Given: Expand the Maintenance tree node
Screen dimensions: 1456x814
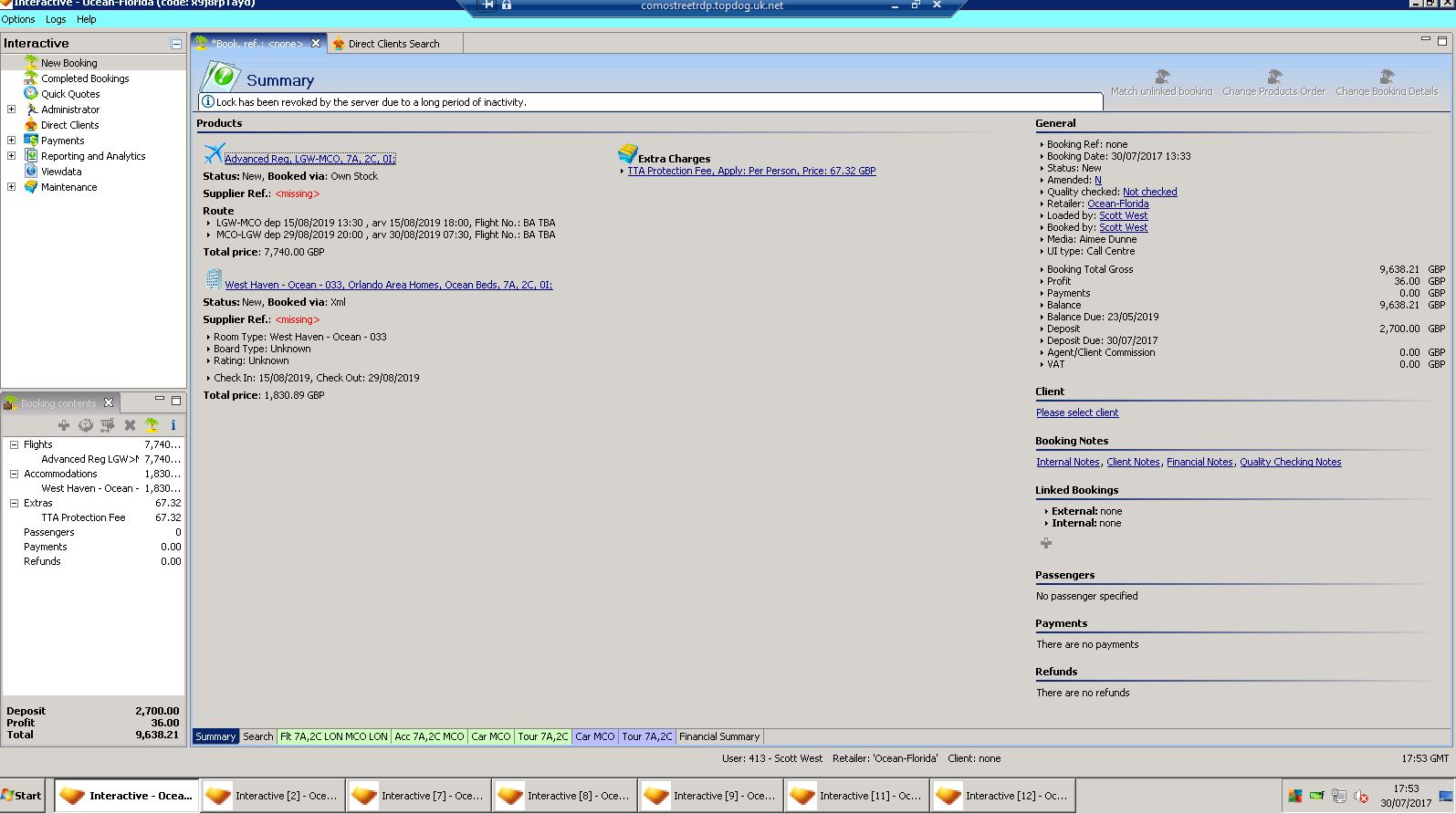Looking at the screenshot, I should pyautogui.click(x=11, y=187).
